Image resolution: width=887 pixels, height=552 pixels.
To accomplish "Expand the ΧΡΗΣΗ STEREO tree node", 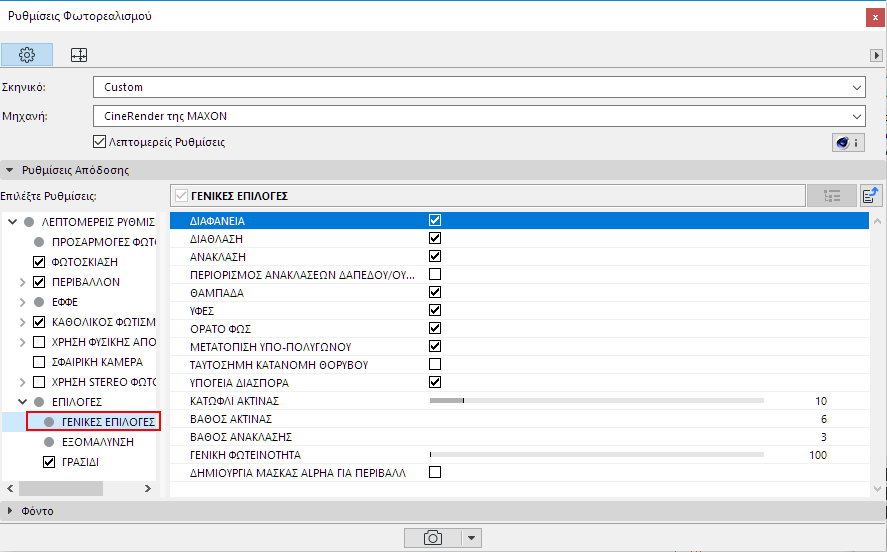I will [x=23, y=382].
